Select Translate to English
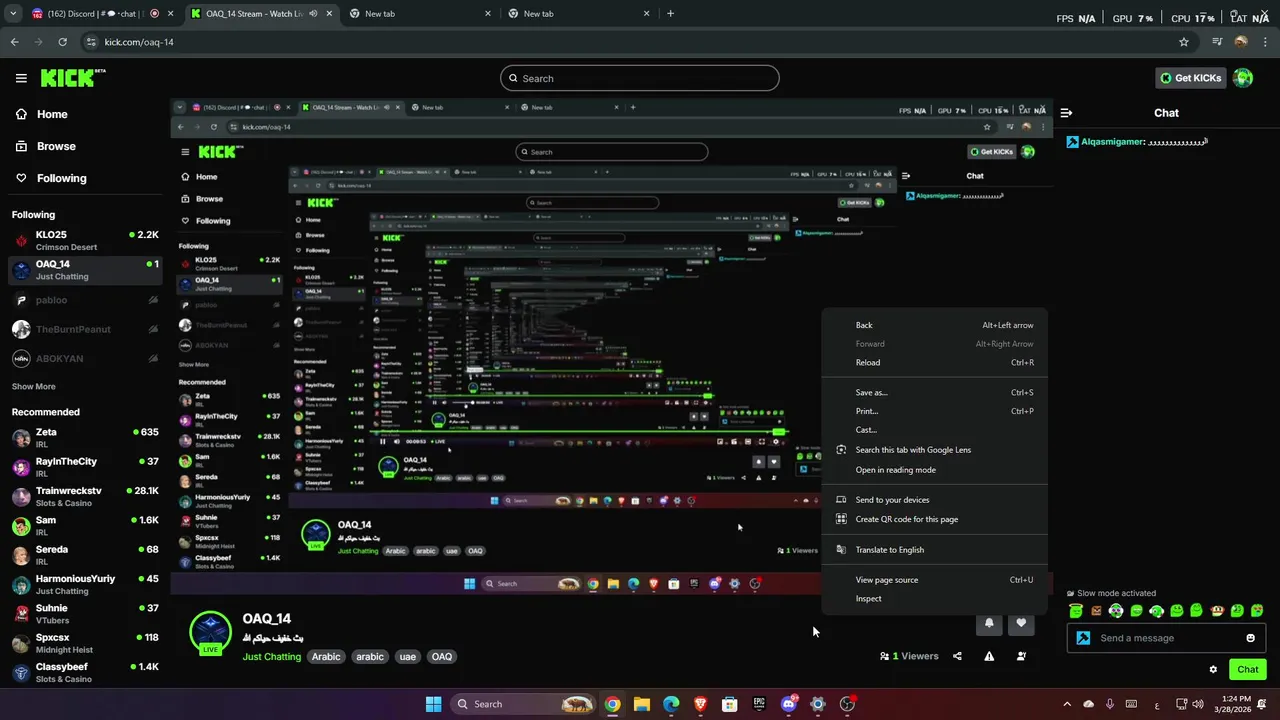The image size is (1280, 720). tap(935, 550)
